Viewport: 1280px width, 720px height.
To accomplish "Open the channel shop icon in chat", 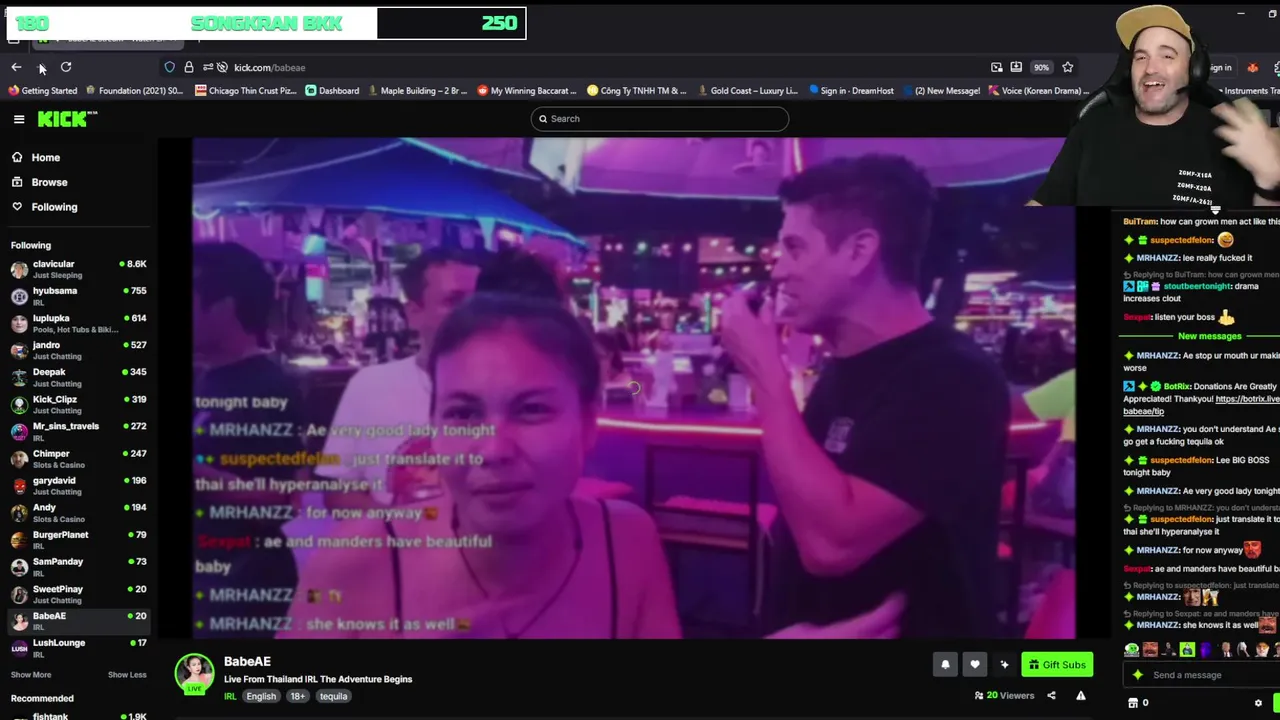I will 1133,703.
